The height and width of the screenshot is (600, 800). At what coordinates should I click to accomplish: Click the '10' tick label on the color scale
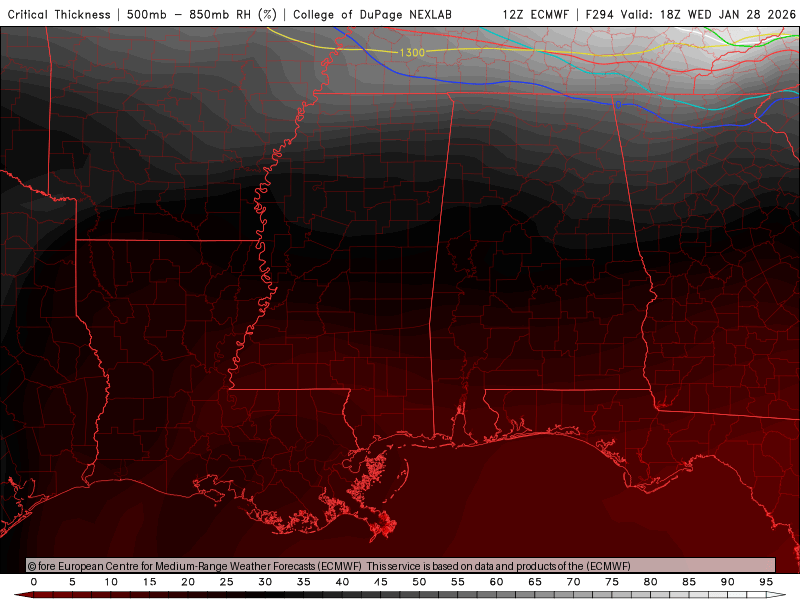pos(111,582)
